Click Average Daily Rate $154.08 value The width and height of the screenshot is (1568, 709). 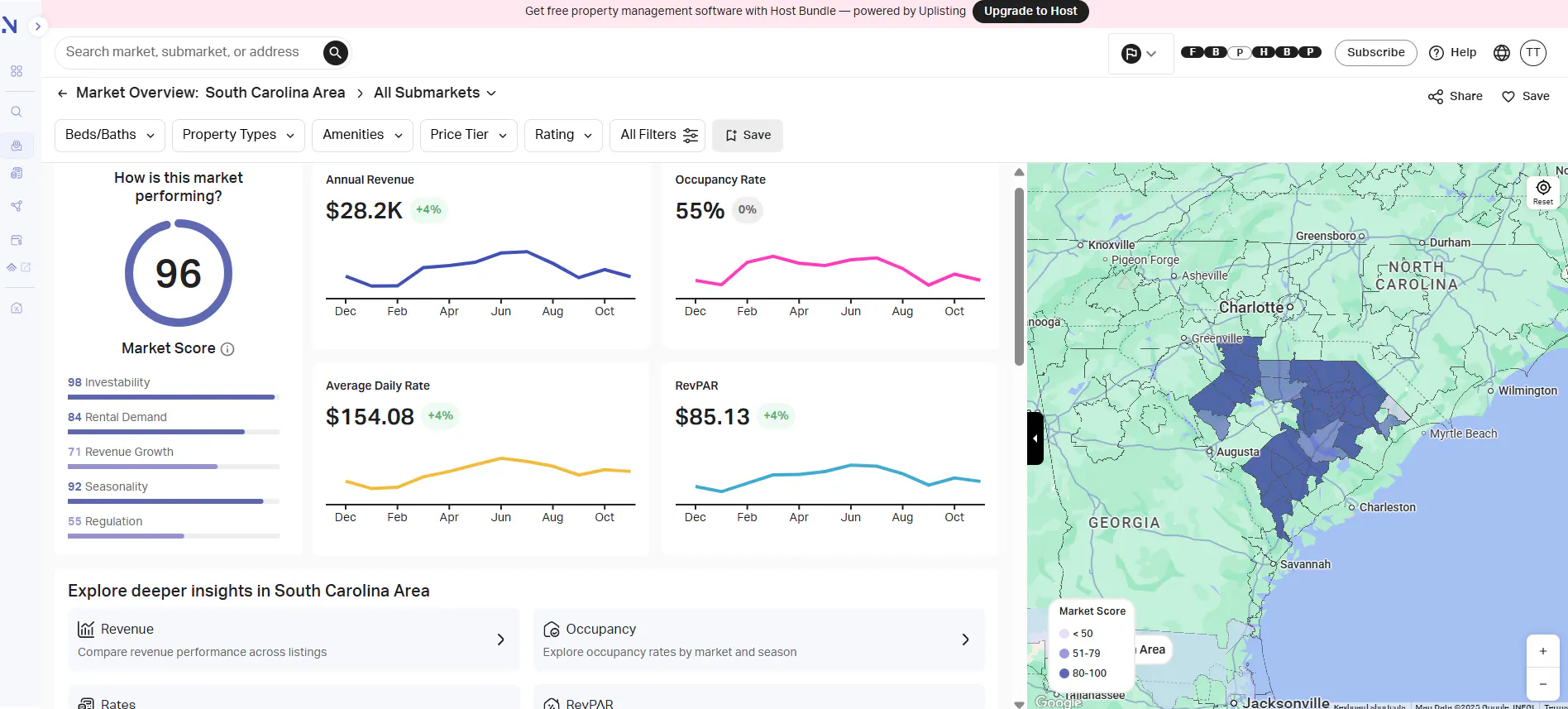point(370,417)
